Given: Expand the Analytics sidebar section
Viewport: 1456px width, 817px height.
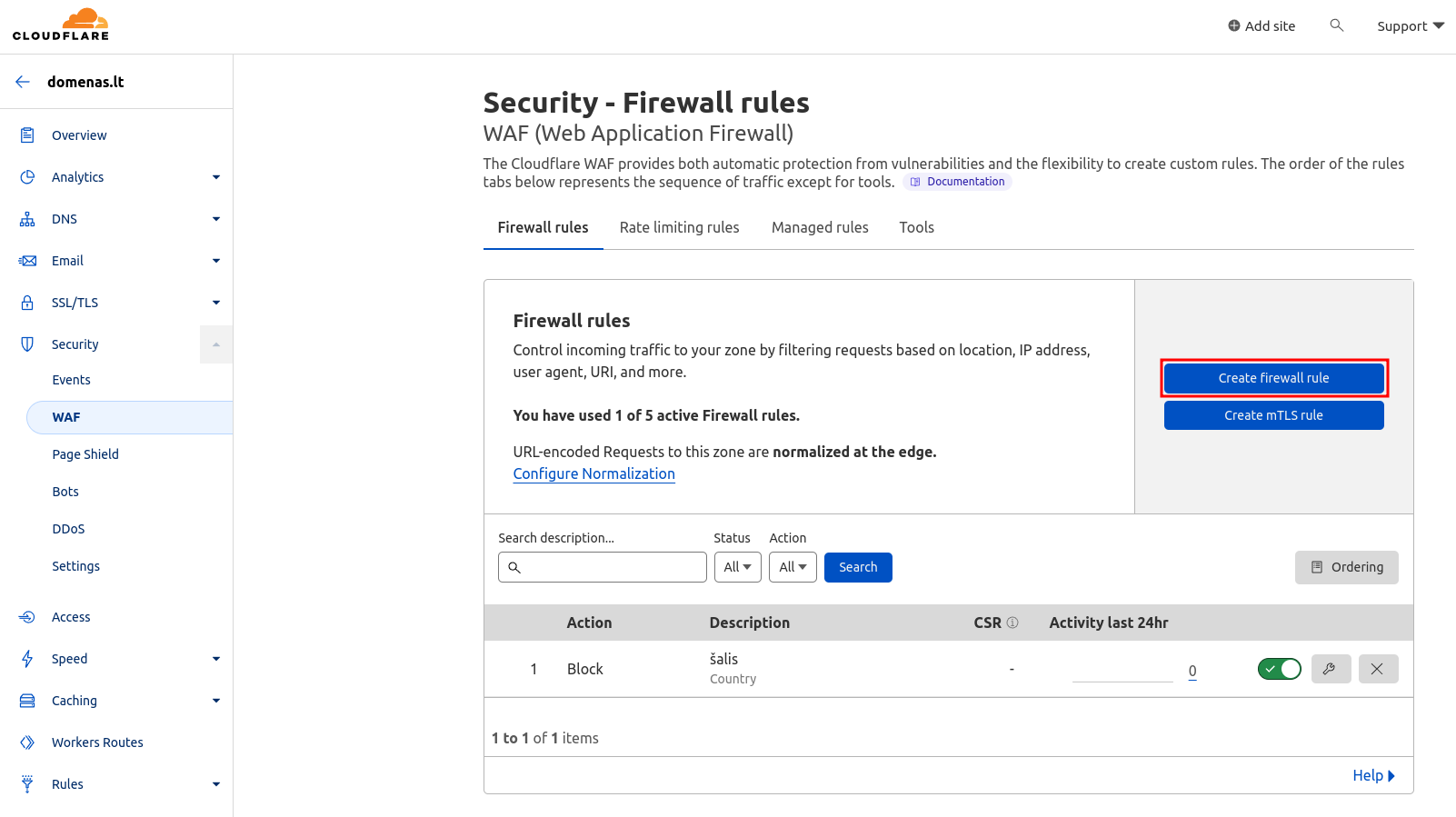Looking at the screenshot, I should click(215, 177).
